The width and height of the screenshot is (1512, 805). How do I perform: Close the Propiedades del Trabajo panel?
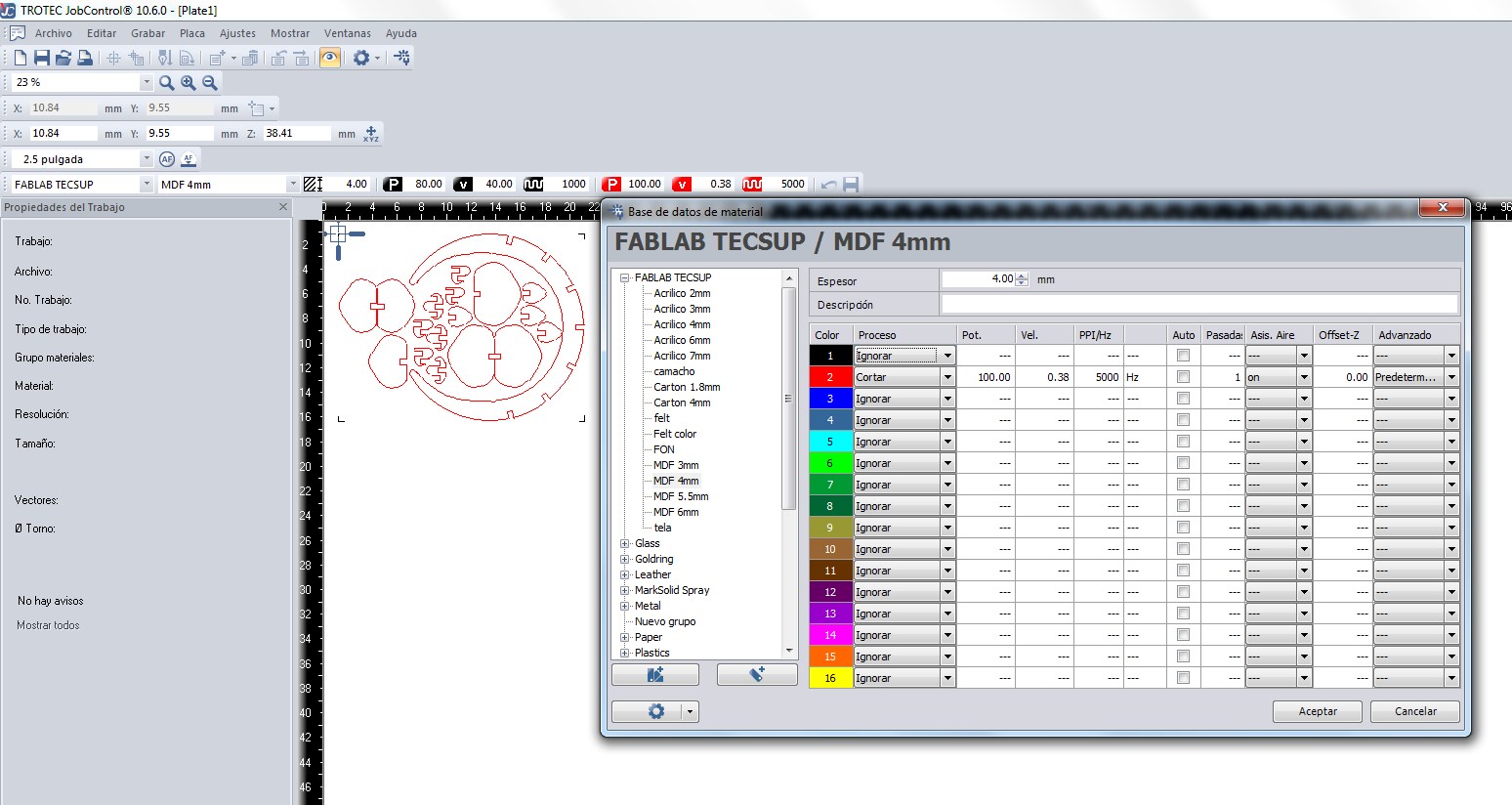[x=283, y=207]
